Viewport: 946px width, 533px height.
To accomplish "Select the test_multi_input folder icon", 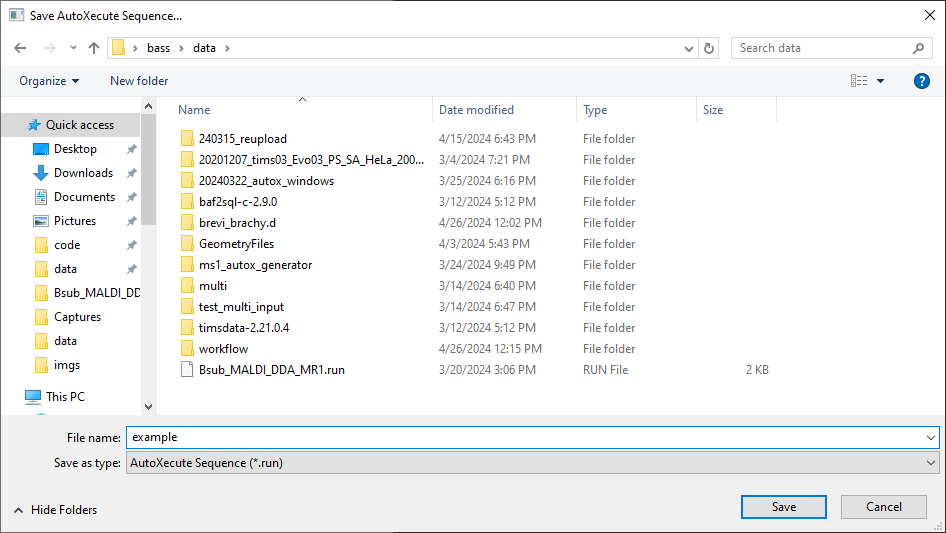I will [x=187, y=307].
